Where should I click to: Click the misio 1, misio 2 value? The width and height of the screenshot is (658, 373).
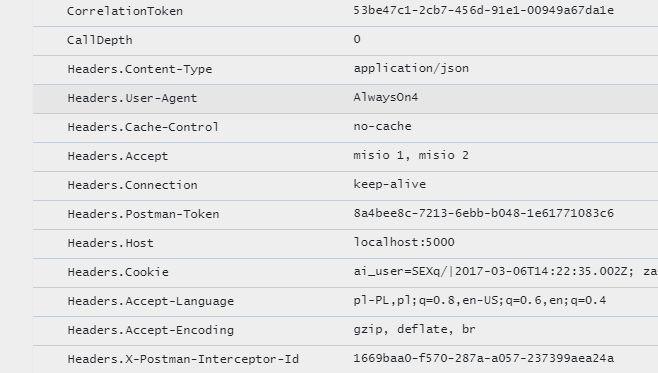point(411,155)
